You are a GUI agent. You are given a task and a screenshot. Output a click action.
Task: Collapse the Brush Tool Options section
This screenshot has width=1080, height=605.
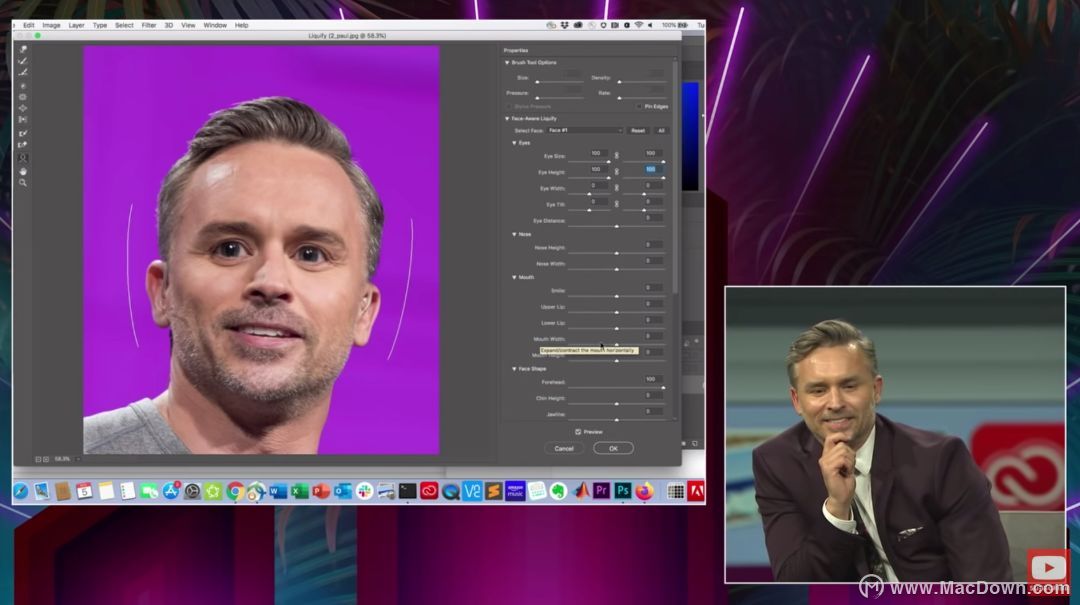507,63
